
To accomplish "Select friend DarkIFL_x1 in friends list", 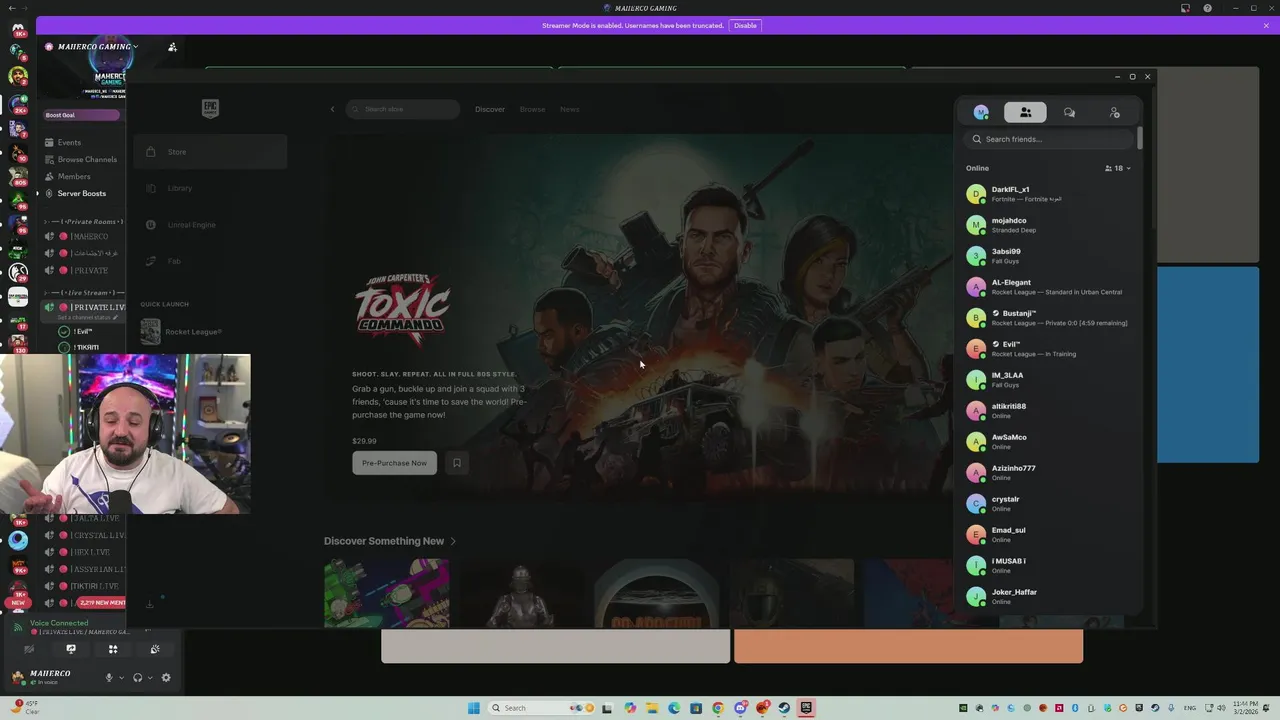I will 1048,194.
